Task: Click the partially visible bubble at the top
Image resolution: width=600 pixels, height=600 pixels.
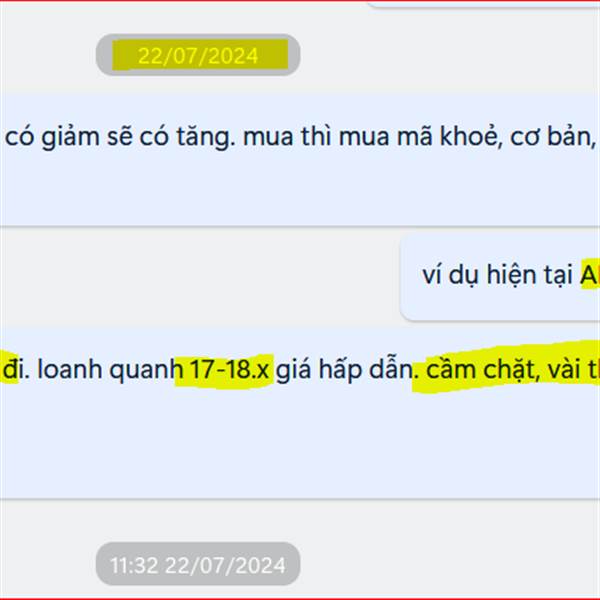Action: coord(483,4)
